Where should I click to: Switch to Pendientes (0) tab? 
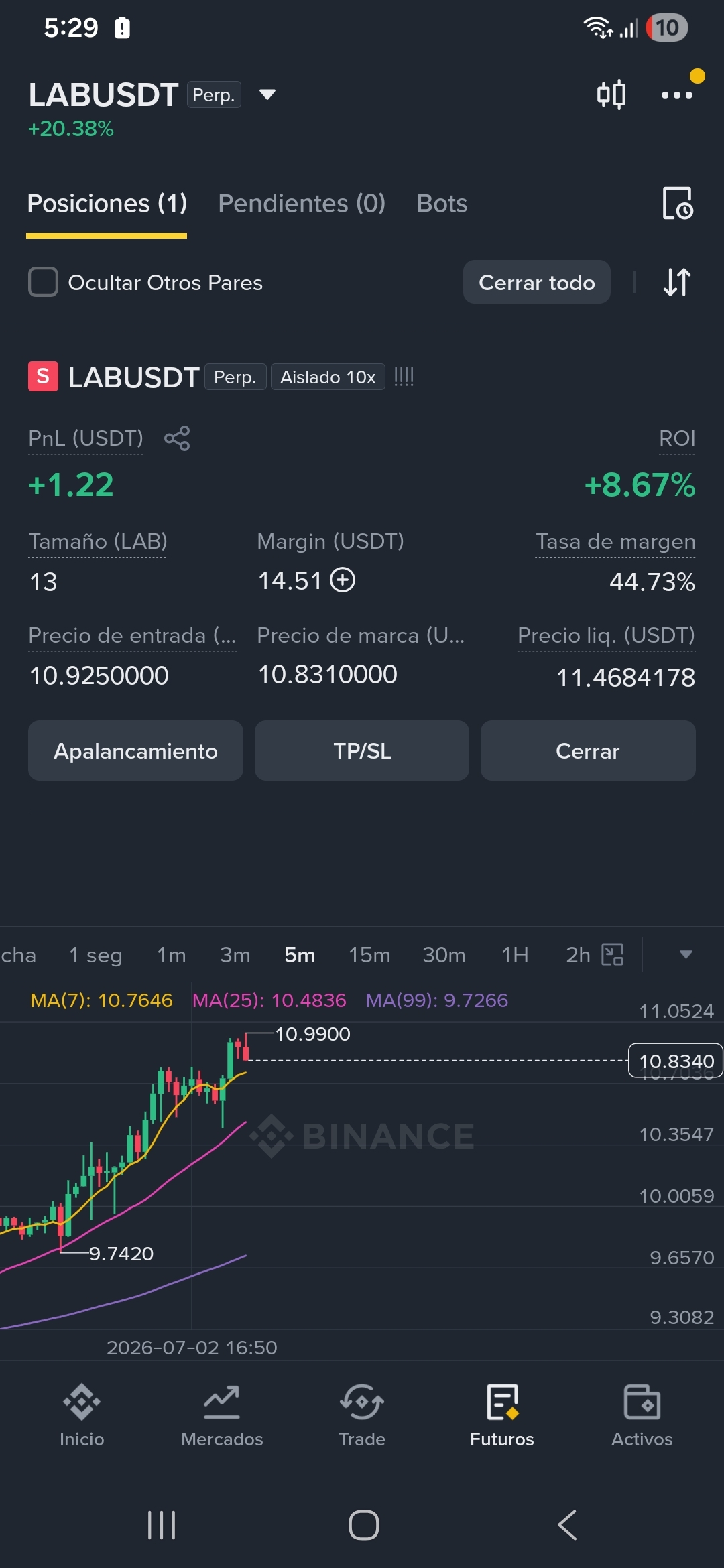pos(302,203)
